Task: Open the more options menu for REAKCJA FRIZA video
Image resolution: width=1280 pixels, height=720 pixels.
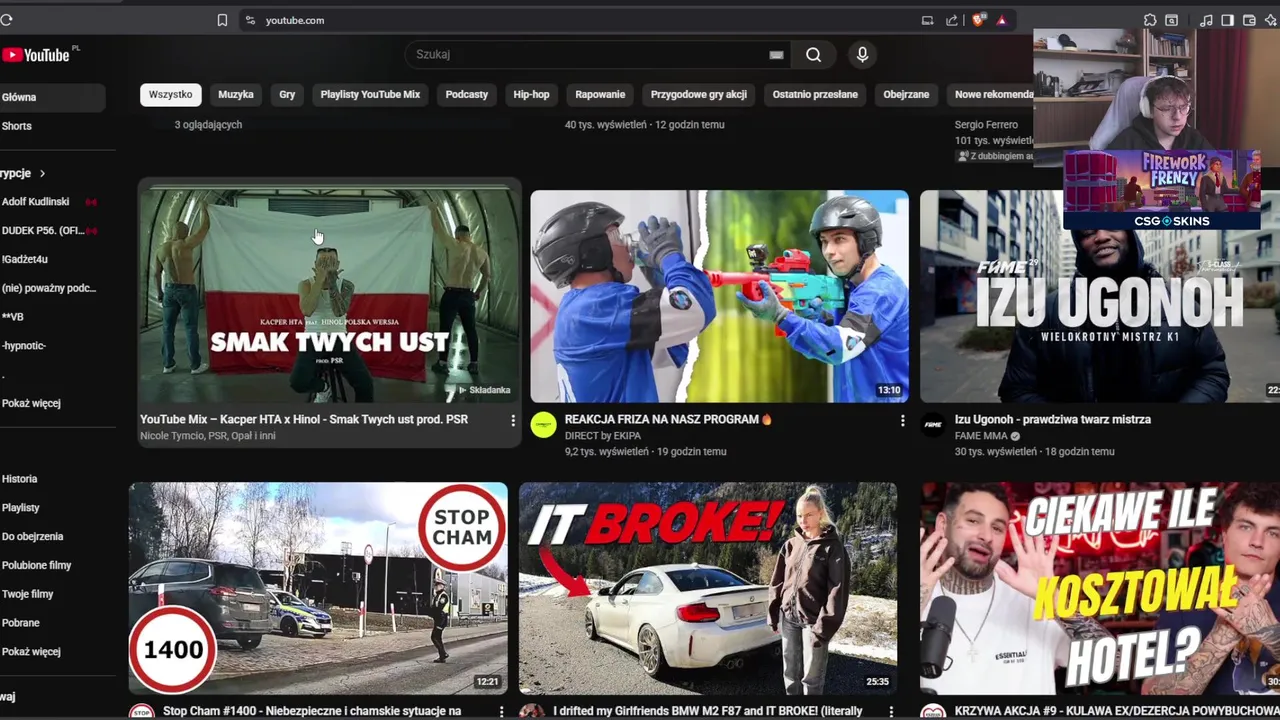Action: pyautogui.click(x=902, y=421)
